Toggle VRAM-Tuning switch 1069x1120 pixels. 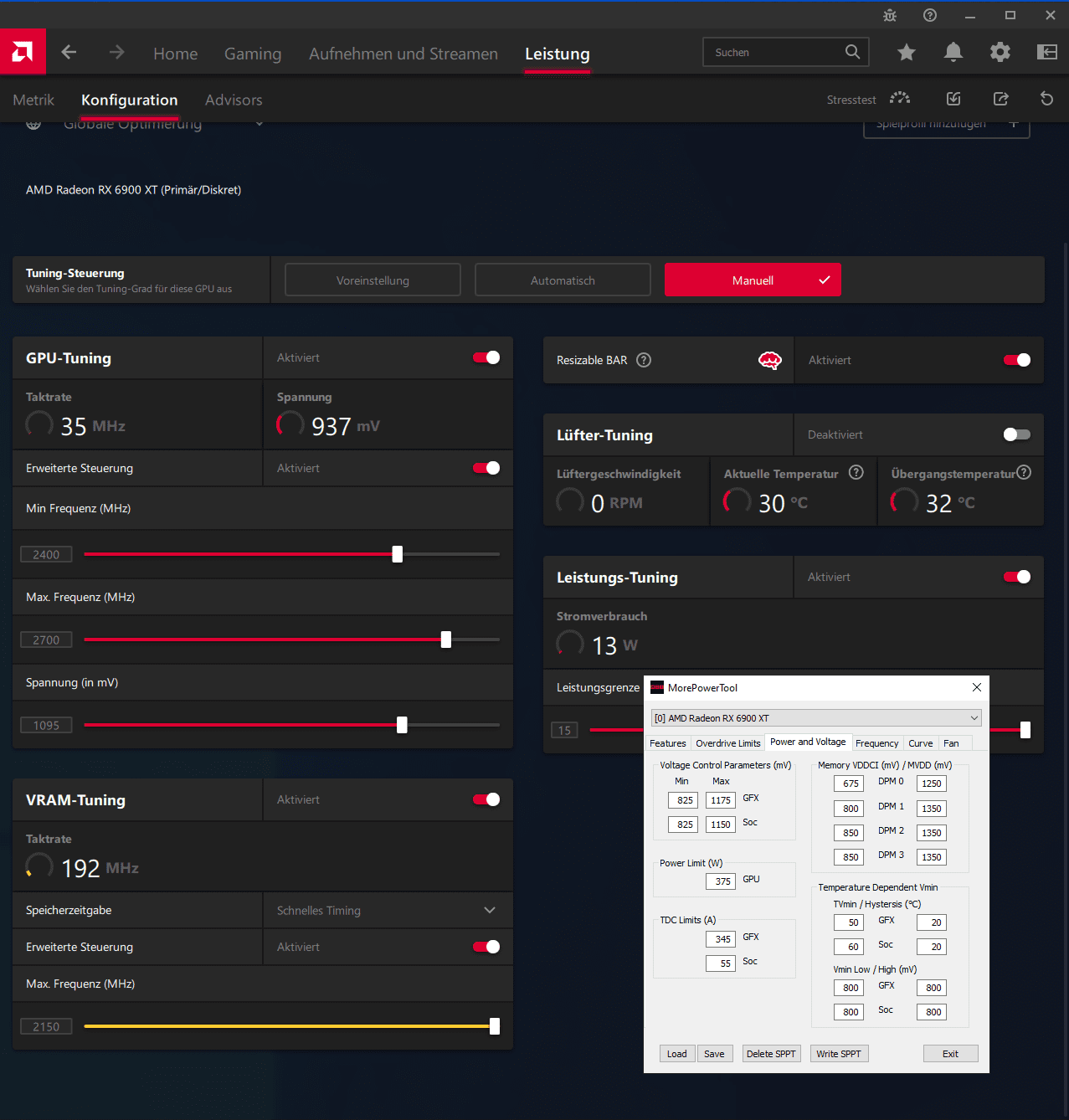point(486,799)
